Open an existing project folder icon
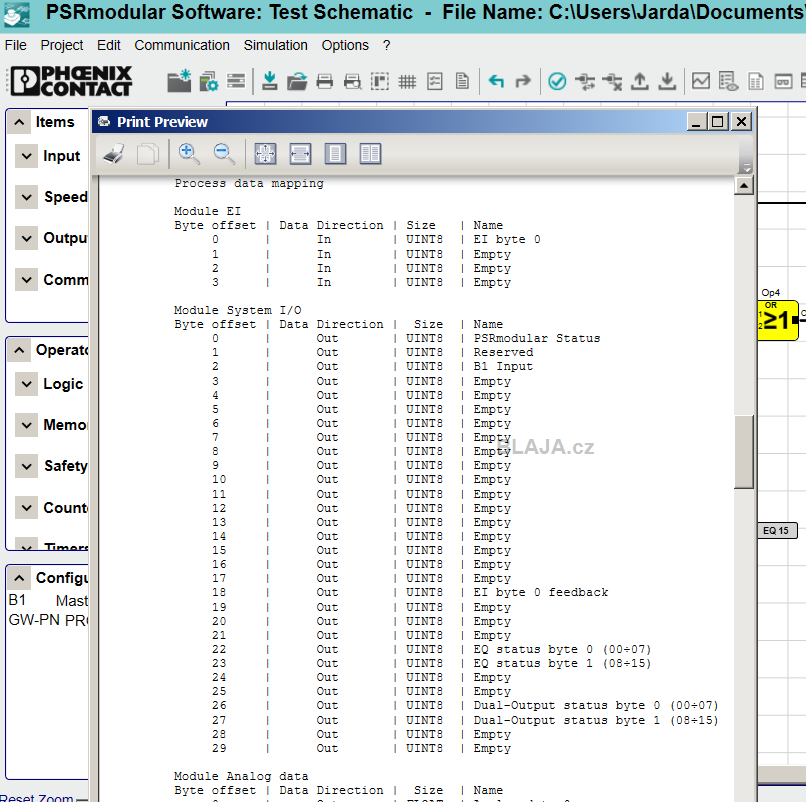 pos(297,81)
